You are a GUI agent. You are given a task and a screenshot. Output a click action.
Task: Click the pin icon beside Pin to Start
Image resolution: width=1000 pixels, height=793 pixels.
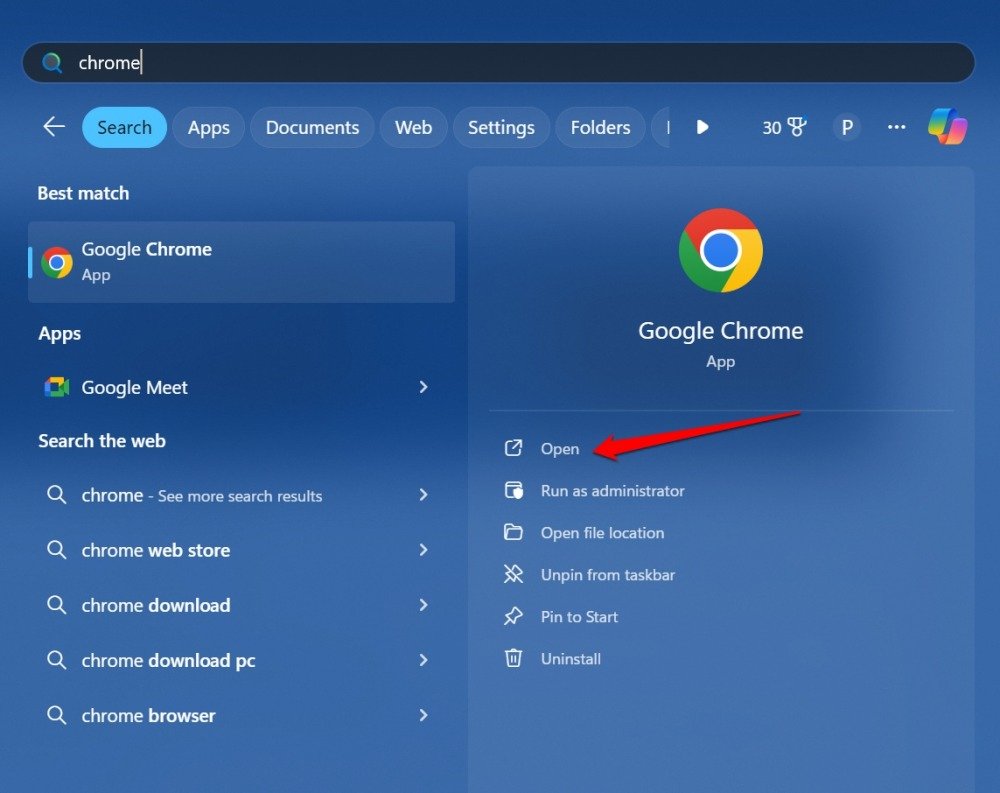tap(513, 617)
